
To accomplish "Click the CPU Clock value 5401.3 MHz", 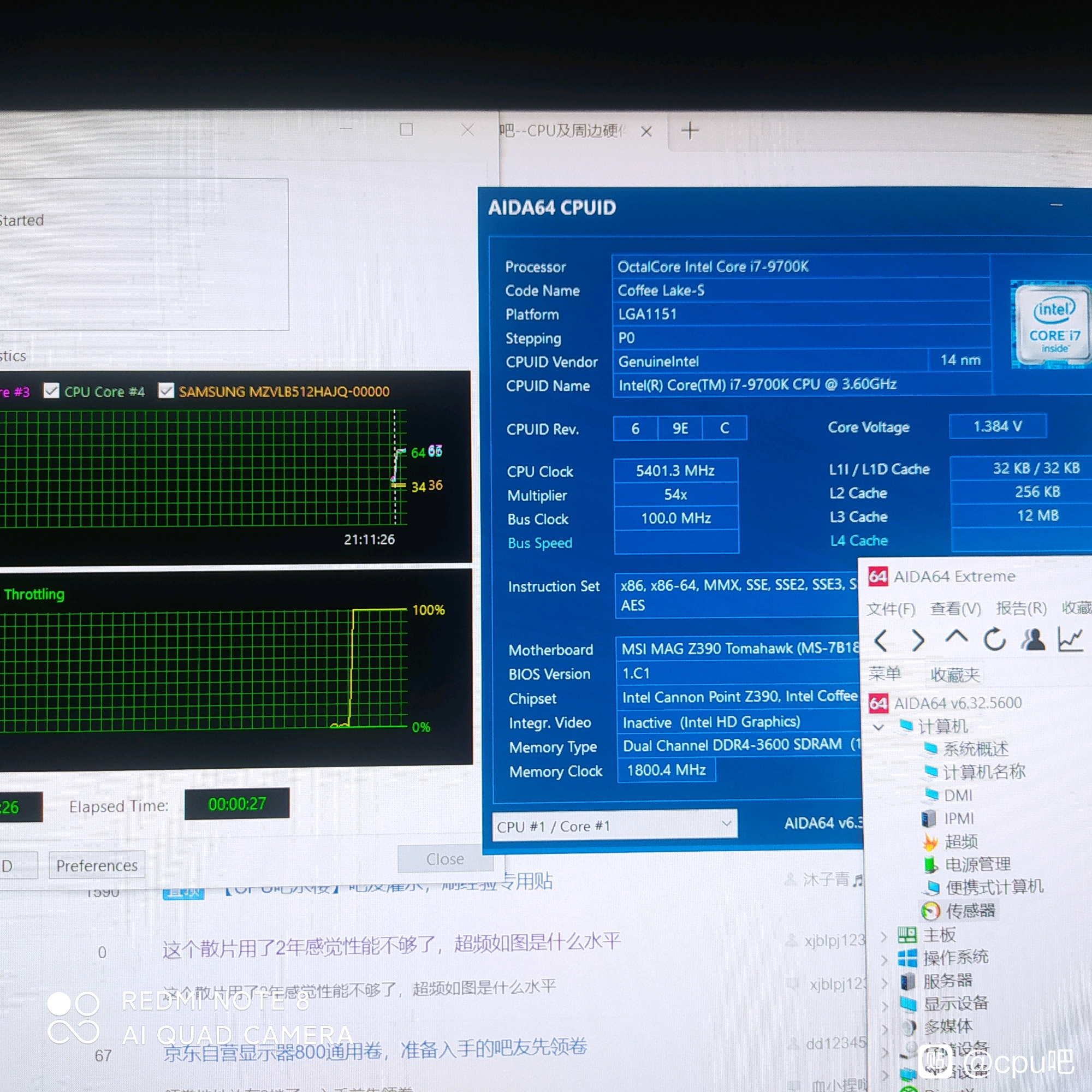I will [x=675, y=470].
